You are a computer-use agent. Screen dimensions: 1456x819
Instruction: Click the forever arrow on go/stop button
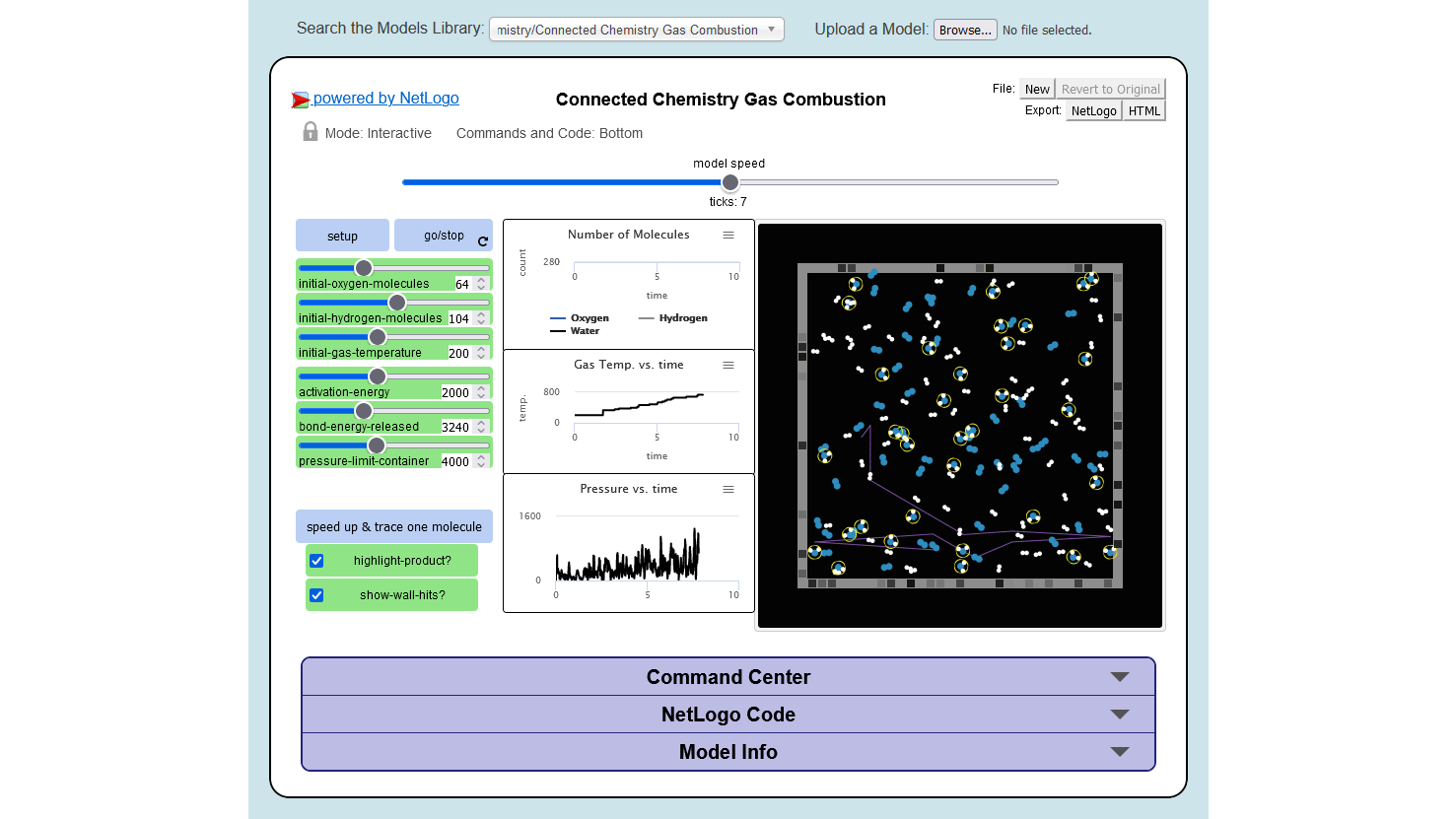coord(482,240)
